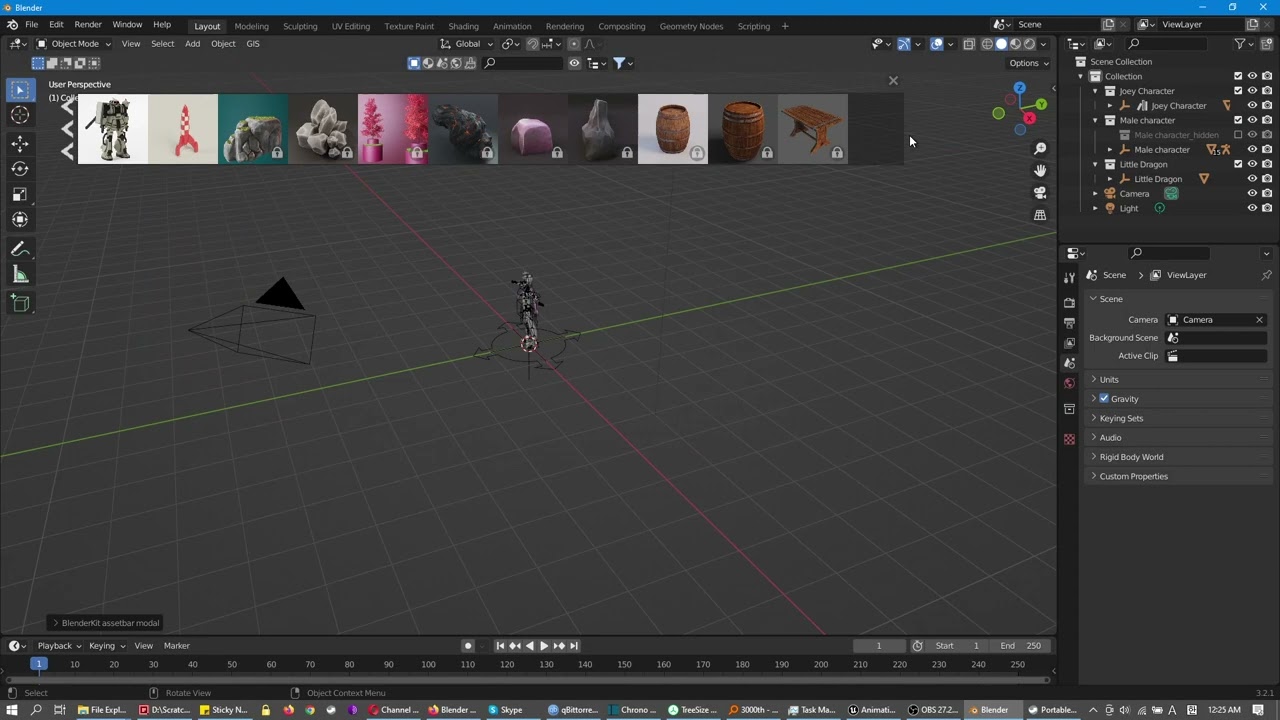Switch to the Sculpting workspace tab
Image resolution: width=1280 pixels, height=720 pixels.
pos(300,26)
